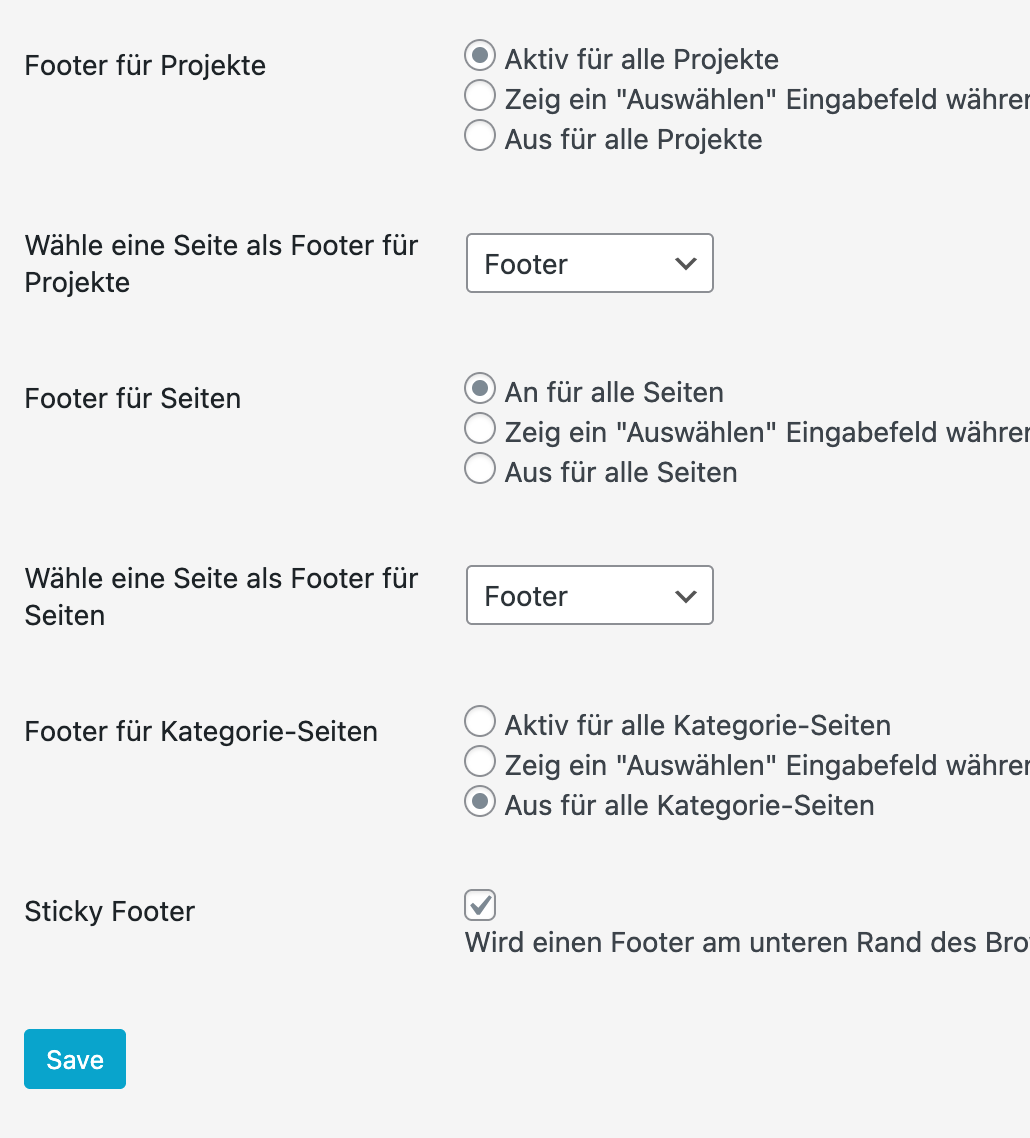
Task: Select "Aktiv für alle Projekte" radio button
Action: tap(480, 56)
